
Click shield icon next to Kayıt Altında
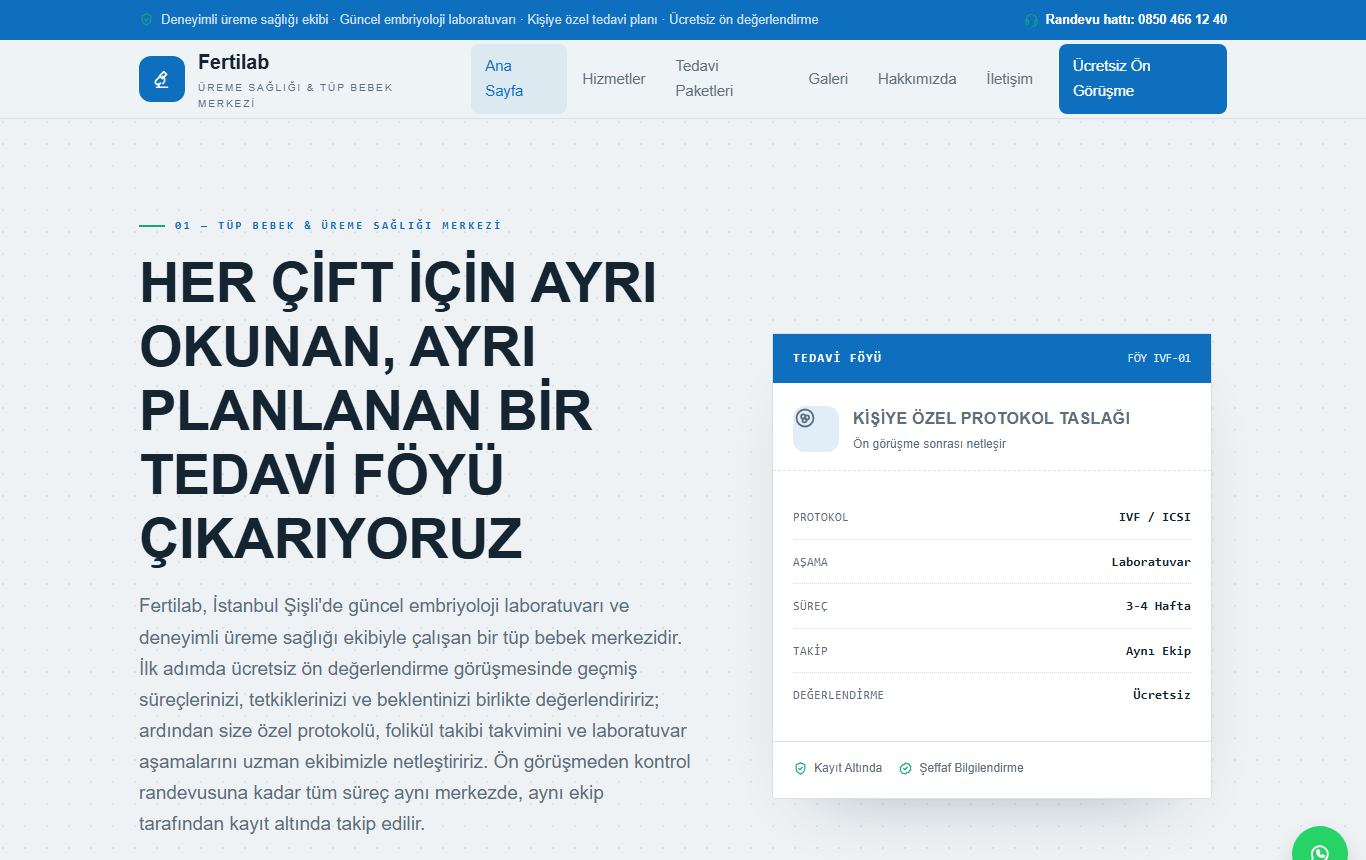800,768
